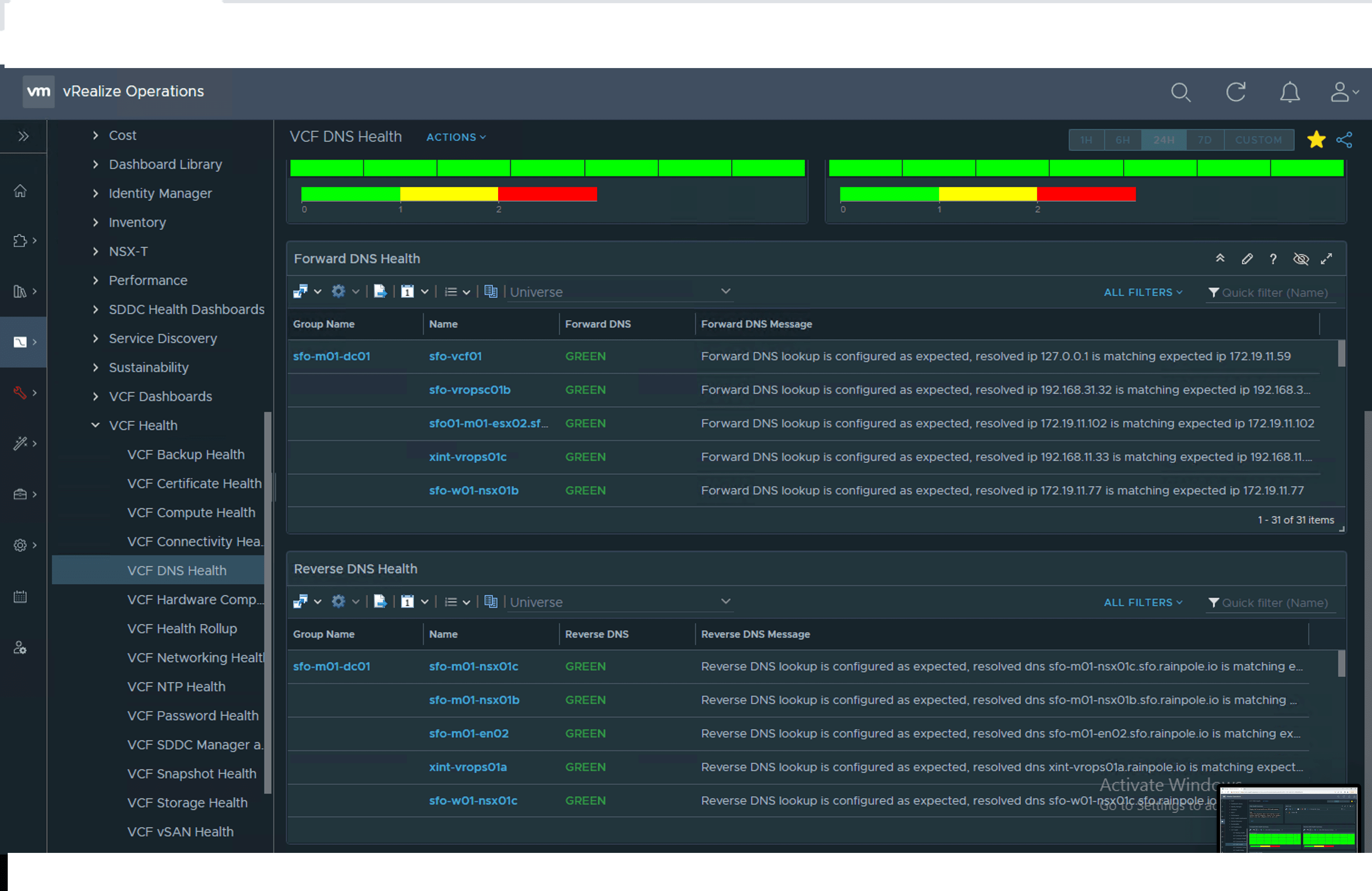Click the share dashboard icon
Image resolution: width=1372 pixels, height=891 pixels.
[x=1344, y=140]
